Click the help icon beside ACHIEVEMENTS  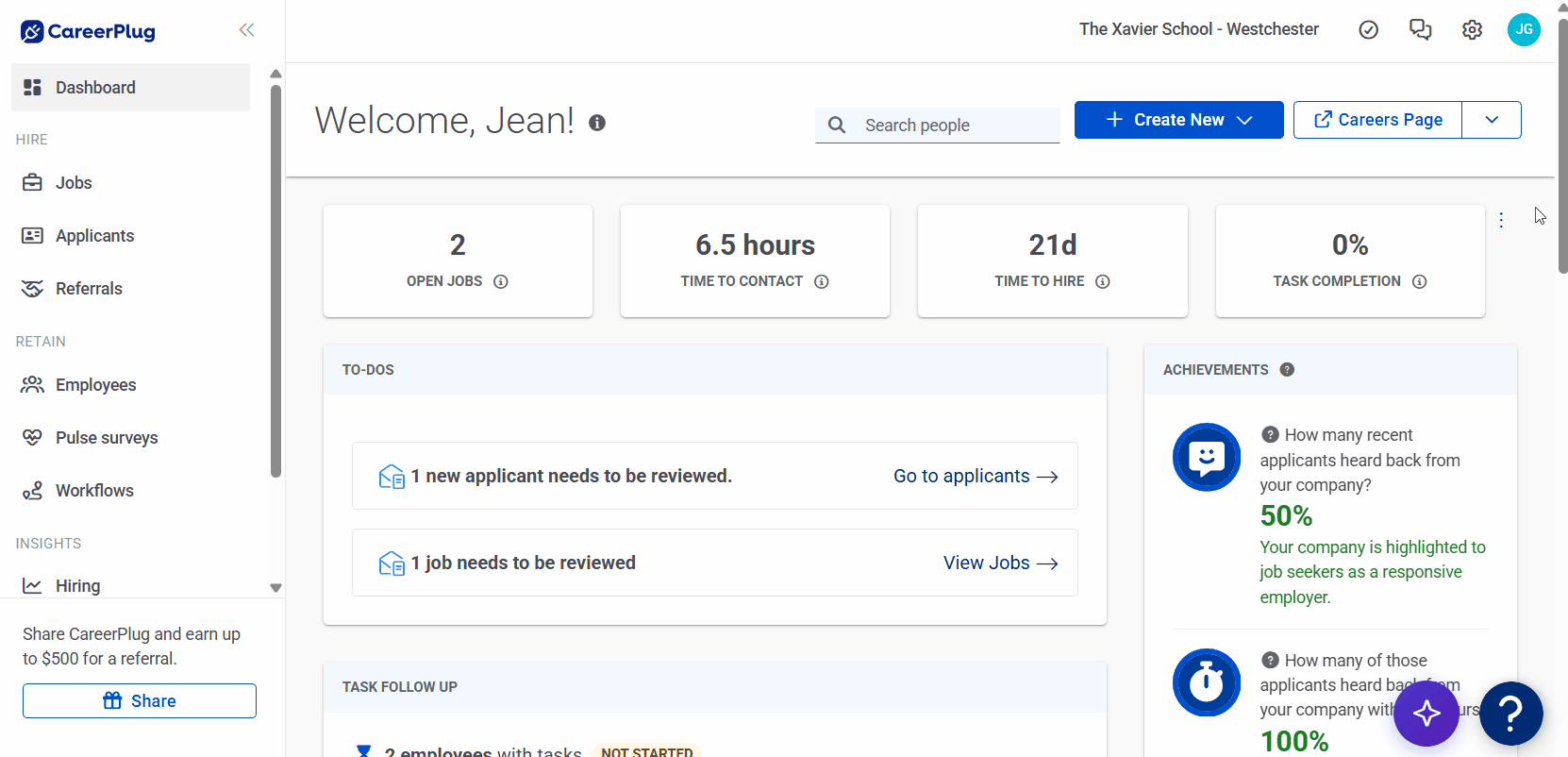tap(1287, 370)
